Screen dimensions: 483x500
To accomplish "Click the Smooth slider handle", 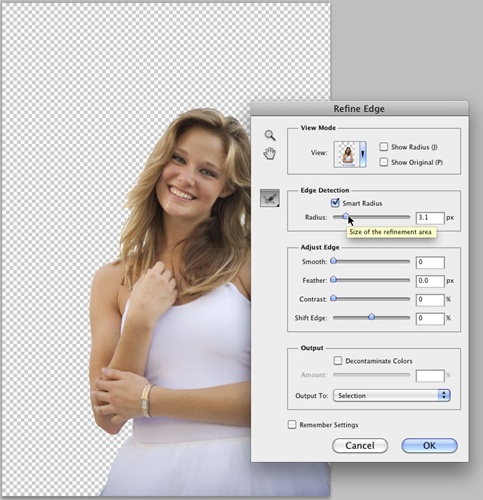I will click(x=333, y=261).
